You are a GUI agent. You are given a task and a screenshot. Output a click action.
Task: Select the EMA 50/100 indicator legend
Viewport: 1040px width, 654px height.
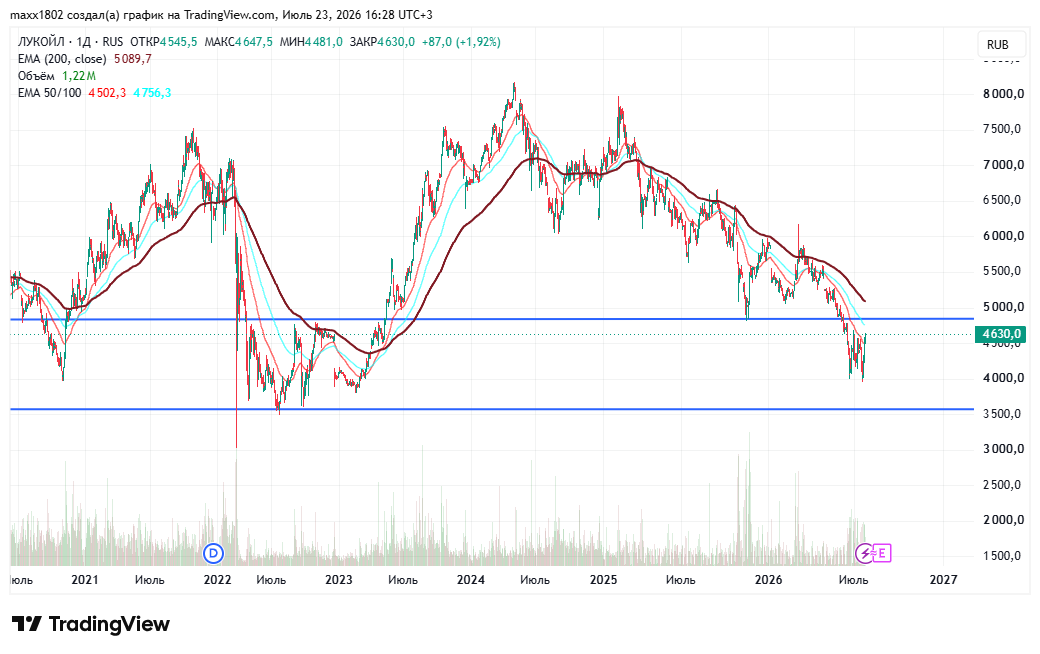point(50,93)
